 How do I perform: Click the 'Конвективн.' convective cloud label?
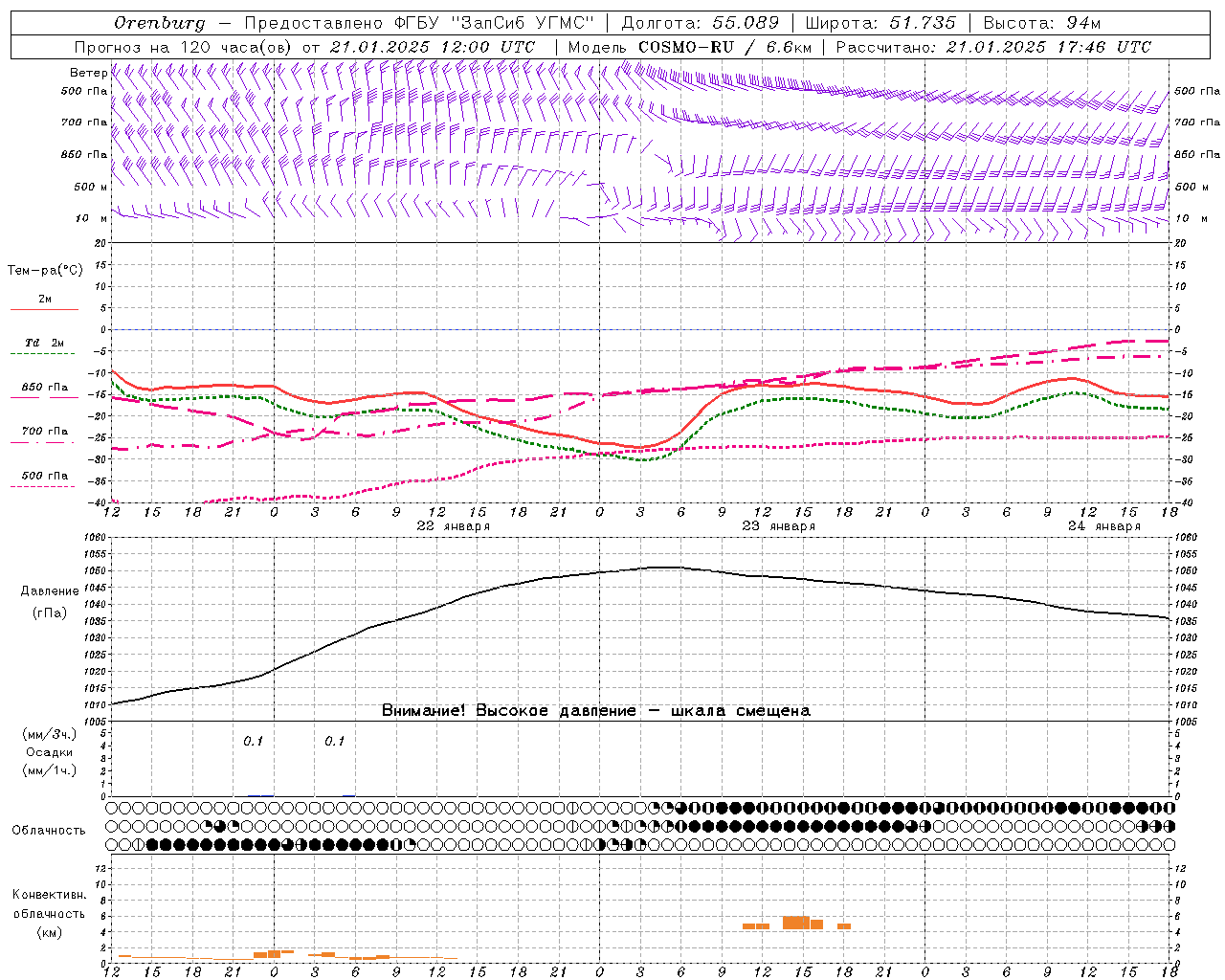point(49,895)
